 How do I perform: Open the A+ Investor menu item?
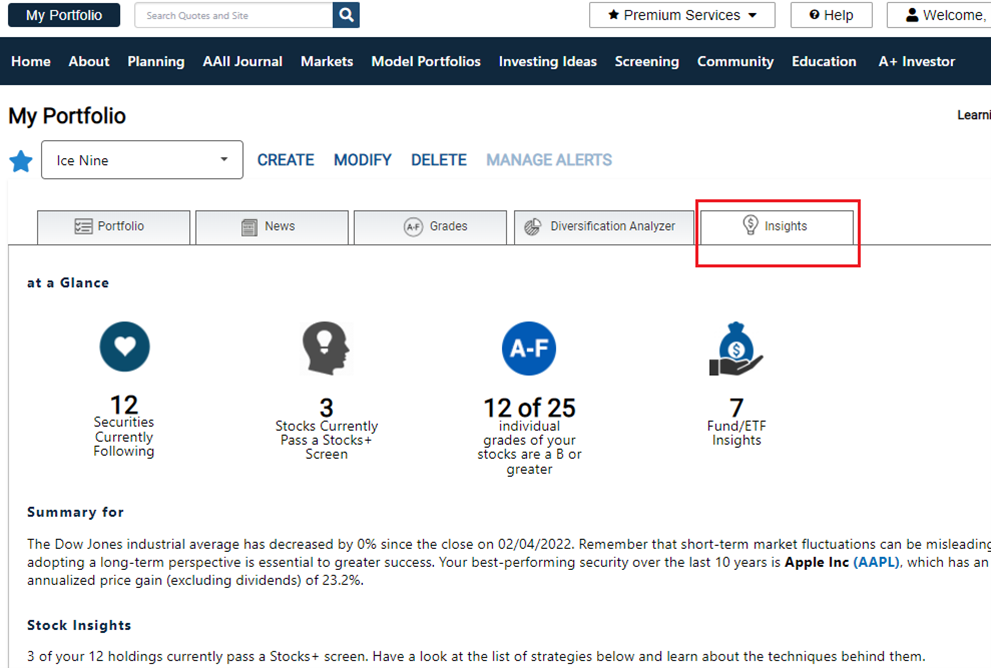pos(916,61)
